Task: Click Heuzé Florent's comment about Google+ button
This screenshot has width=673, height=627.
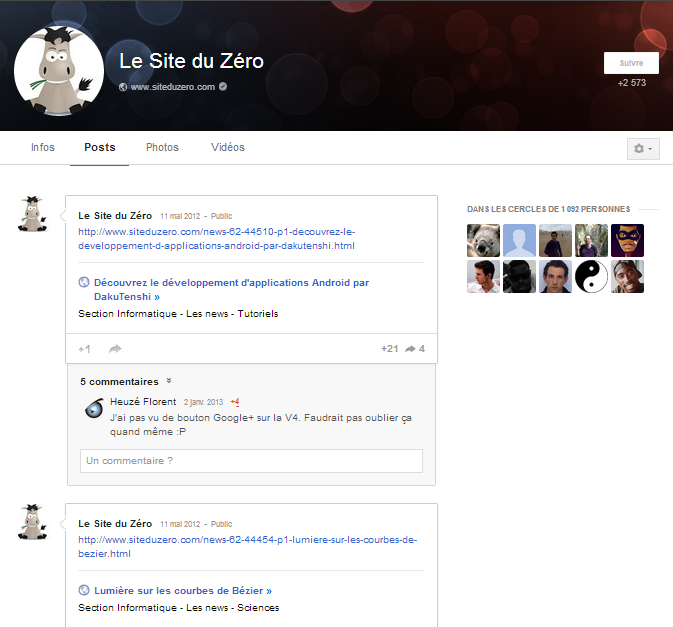Action: click(x=261, y=425)
